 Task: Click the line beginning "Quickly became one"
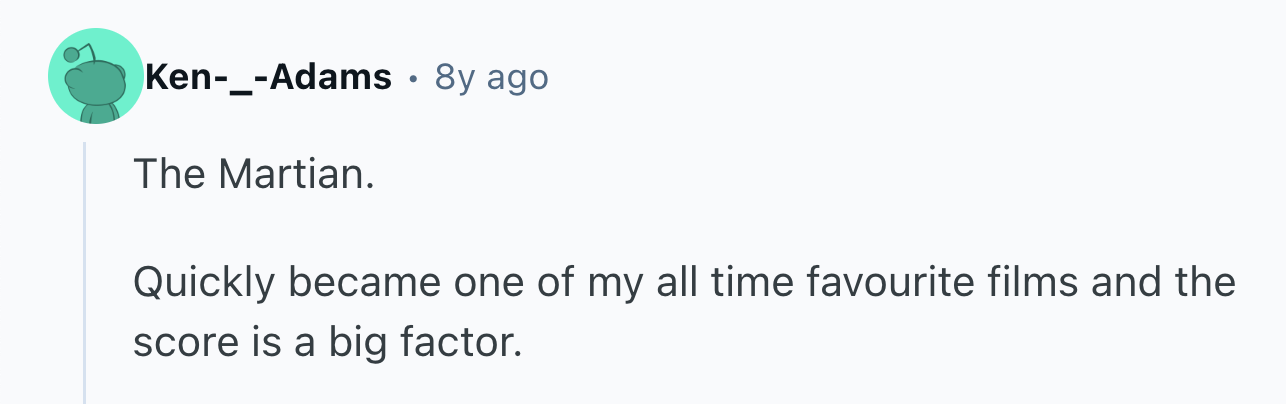tap(684, 284)
